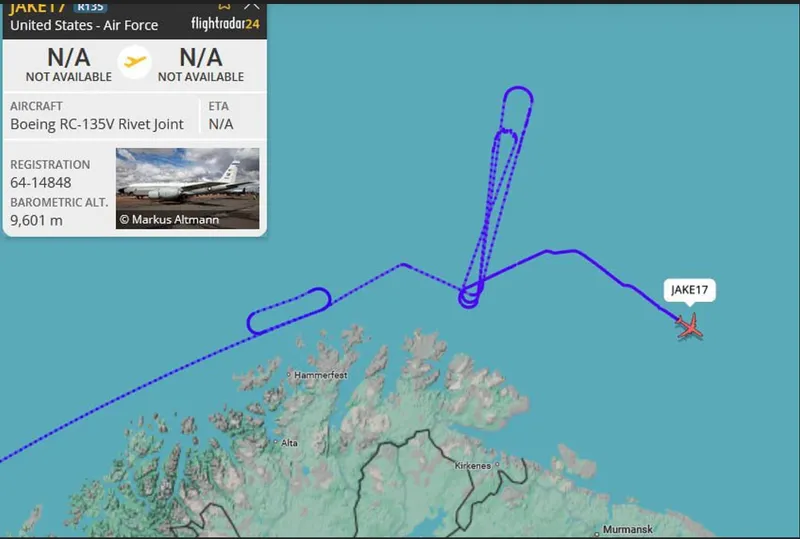The height and width of the screenshot is (539, 800).
Task: Click the racetrack loop trail near Hammerfest
Action: click(289, 311)
